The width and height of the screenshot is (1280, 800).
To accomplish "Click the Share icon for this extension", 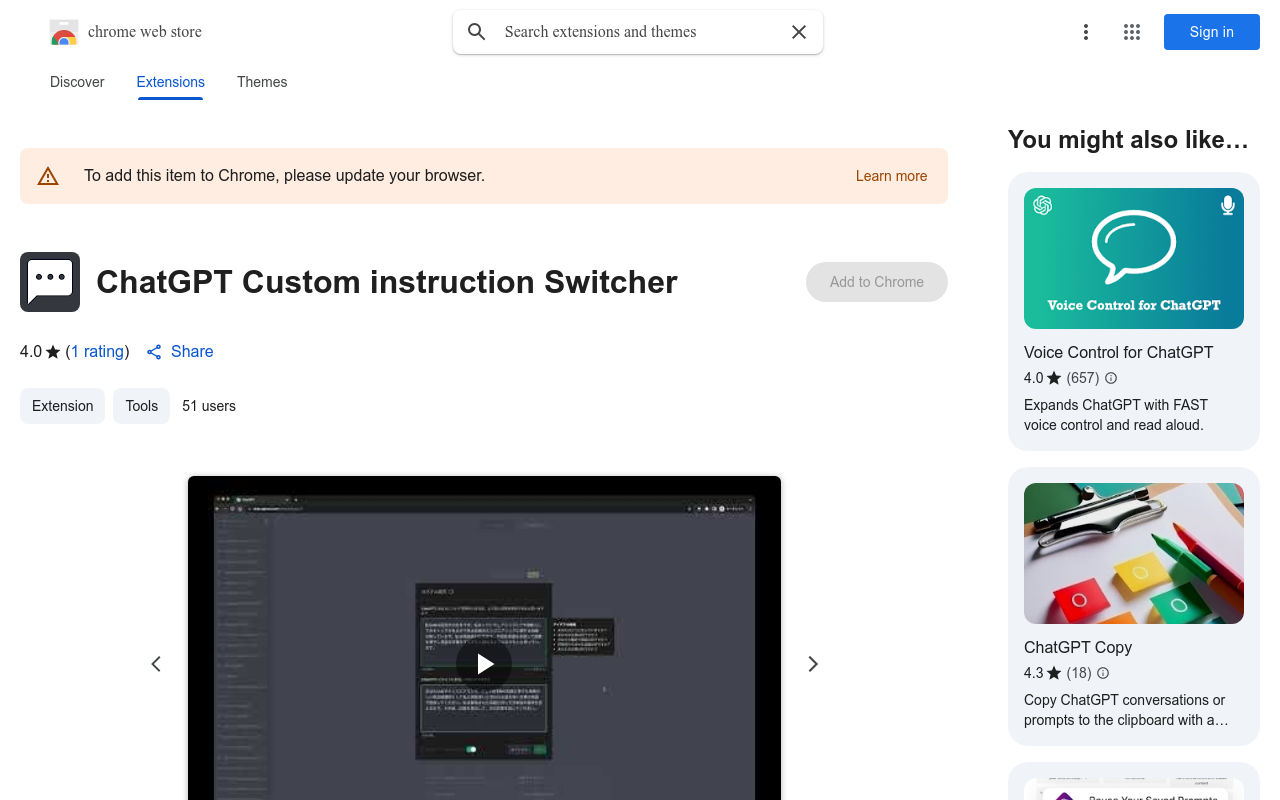I will click(x=153, y=351).
